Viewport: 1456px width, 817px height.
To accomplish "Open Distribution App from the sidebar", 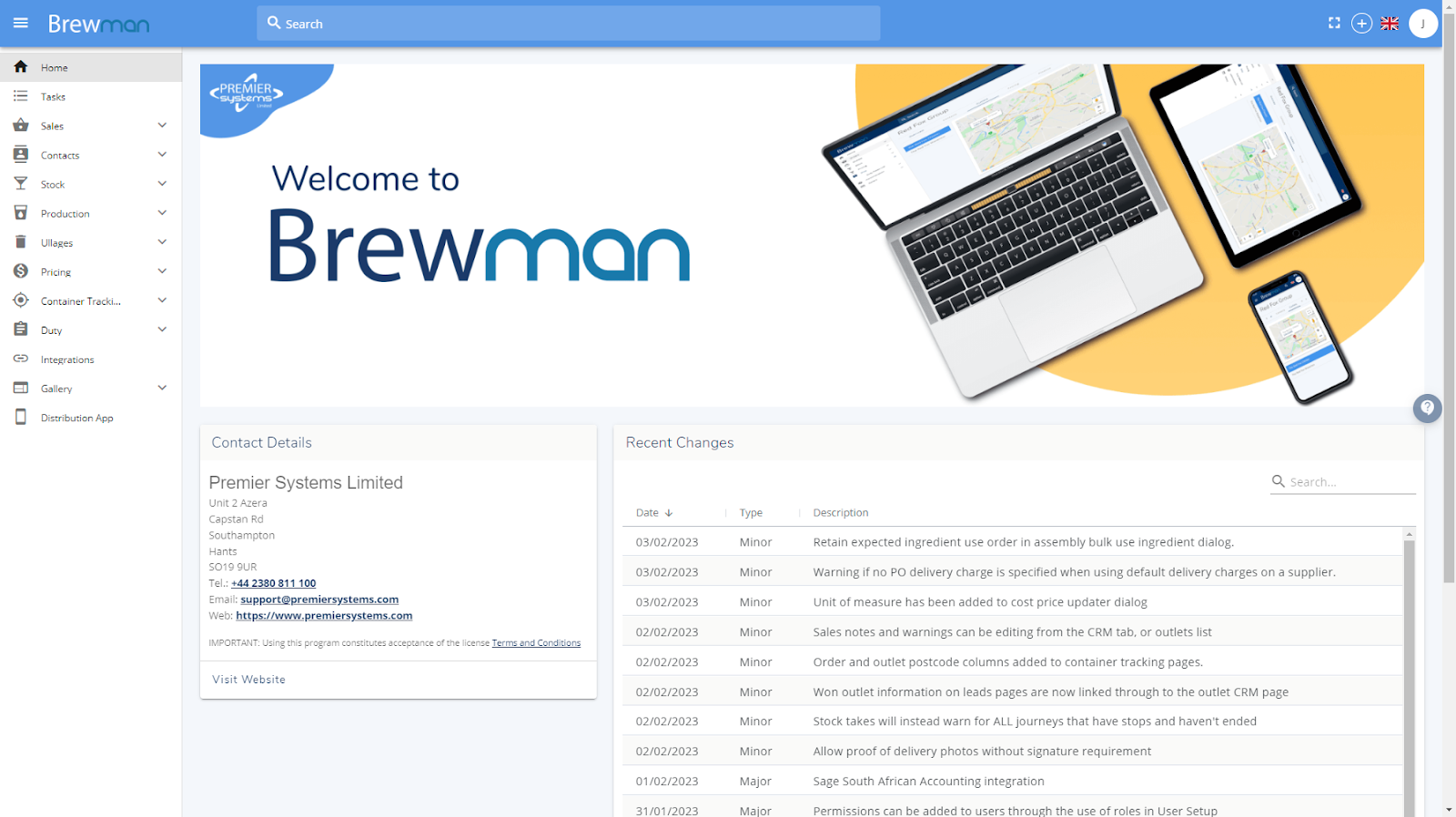I will click(91, 418).
